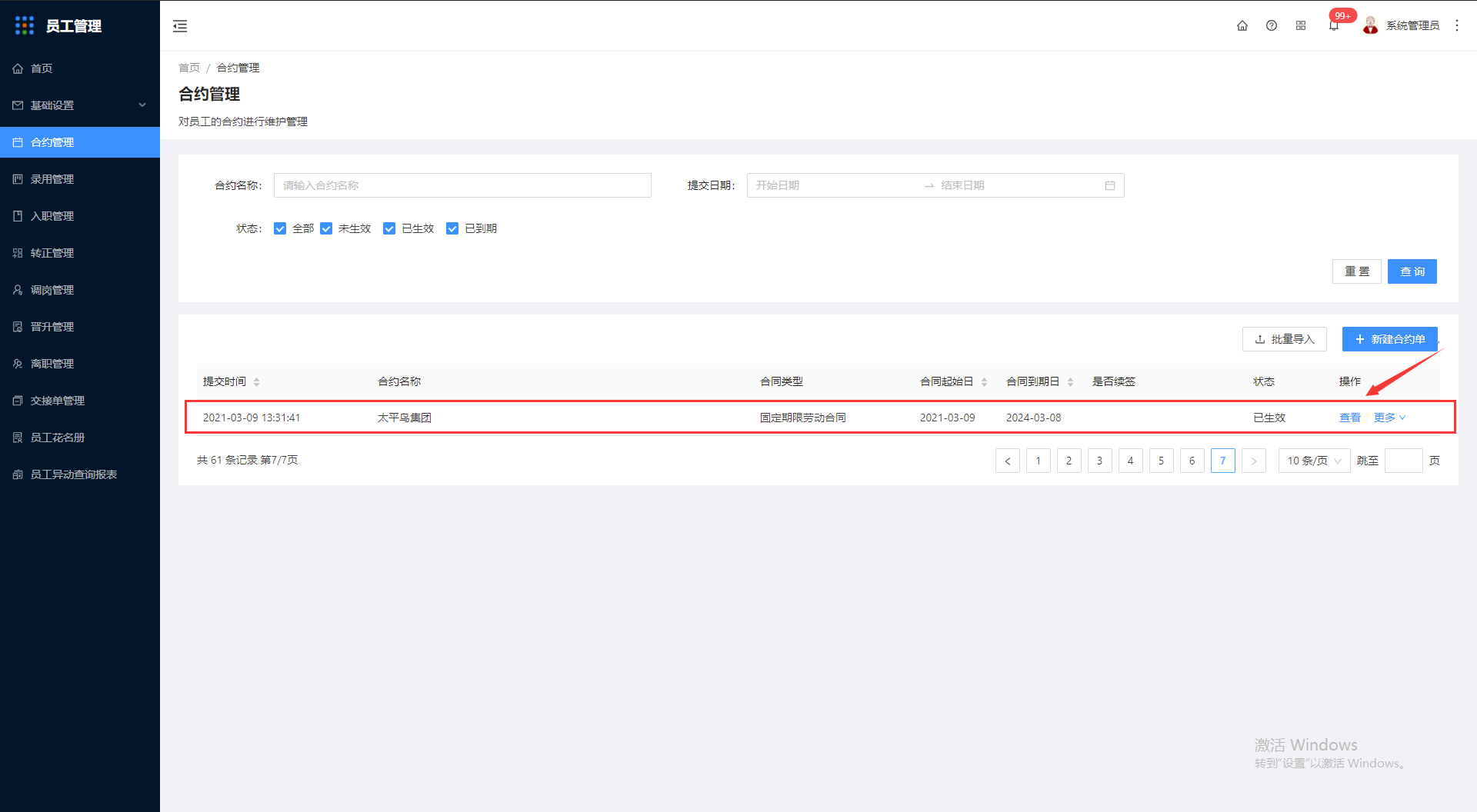Go to page 1
This screenshot has height=812, width=1477.
click(1039, 461)
